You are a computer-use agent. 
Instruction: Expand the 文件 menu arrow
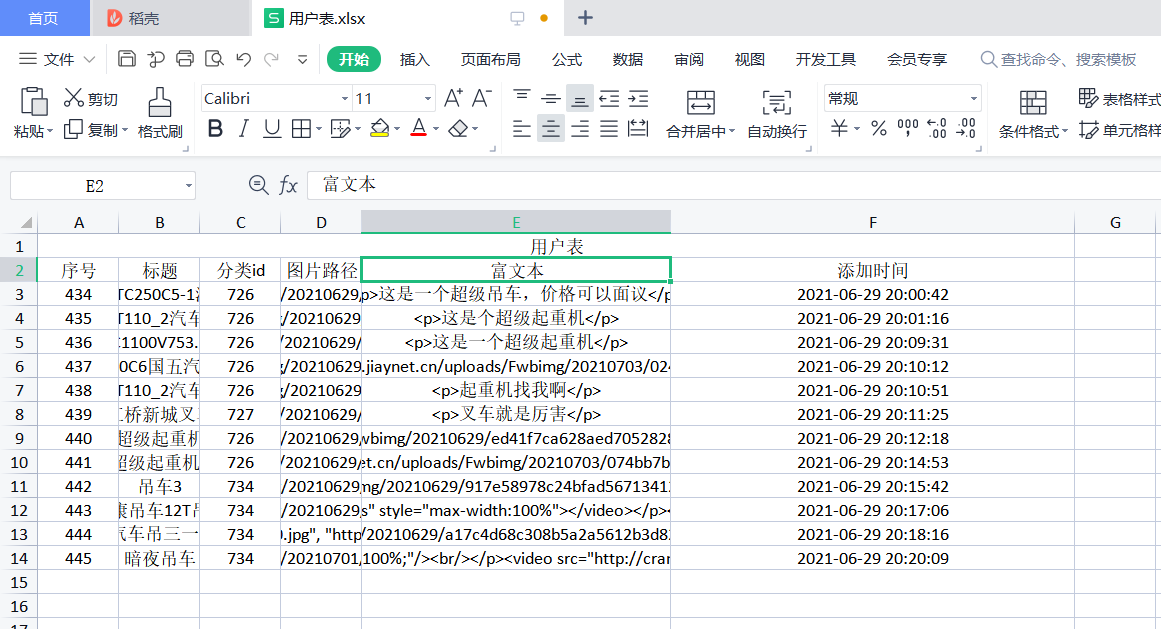coord(90,59)
